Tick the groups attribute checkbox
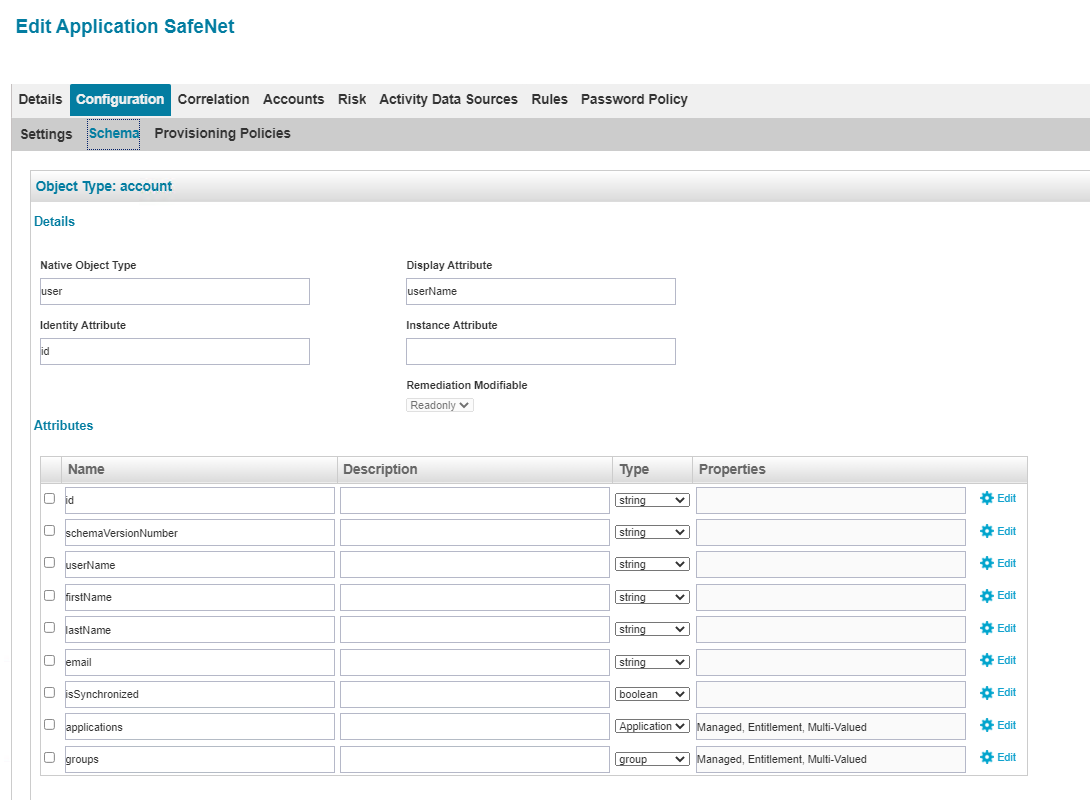Viewport: 1090px width, 800px height. point(49,757)
